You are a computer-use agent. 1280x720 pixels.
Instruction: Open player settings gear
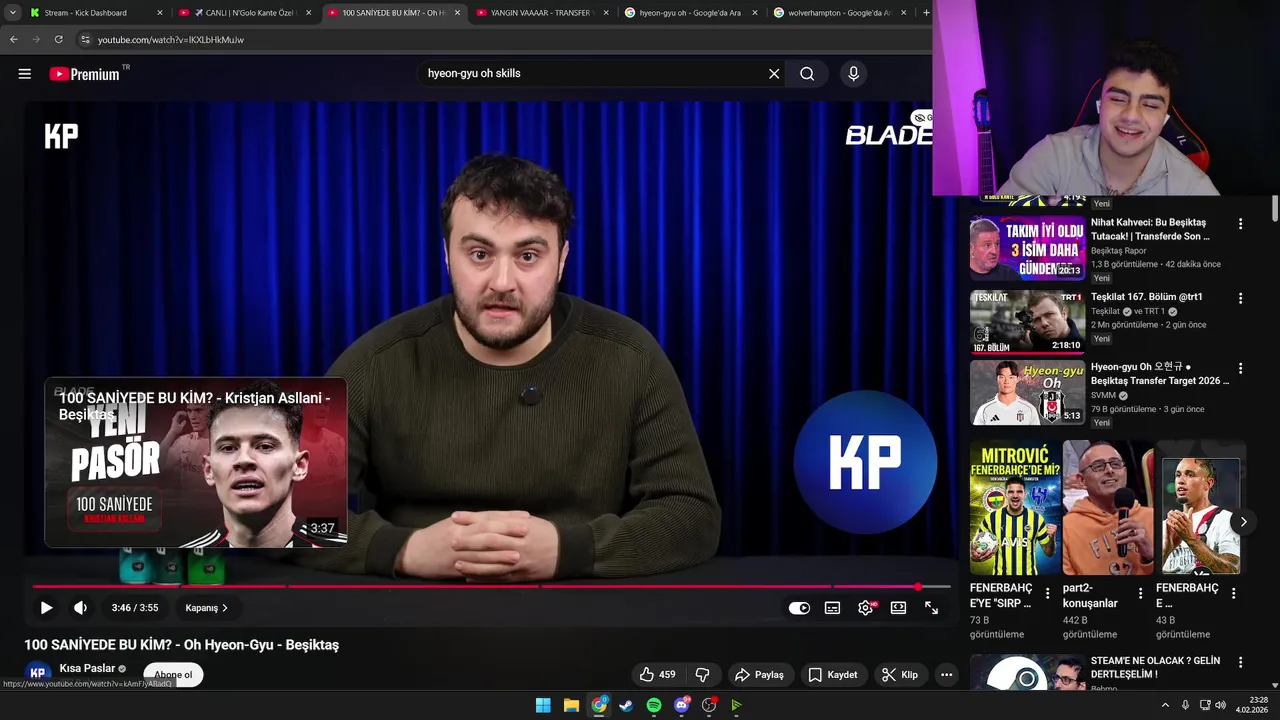tap(865, 608)
